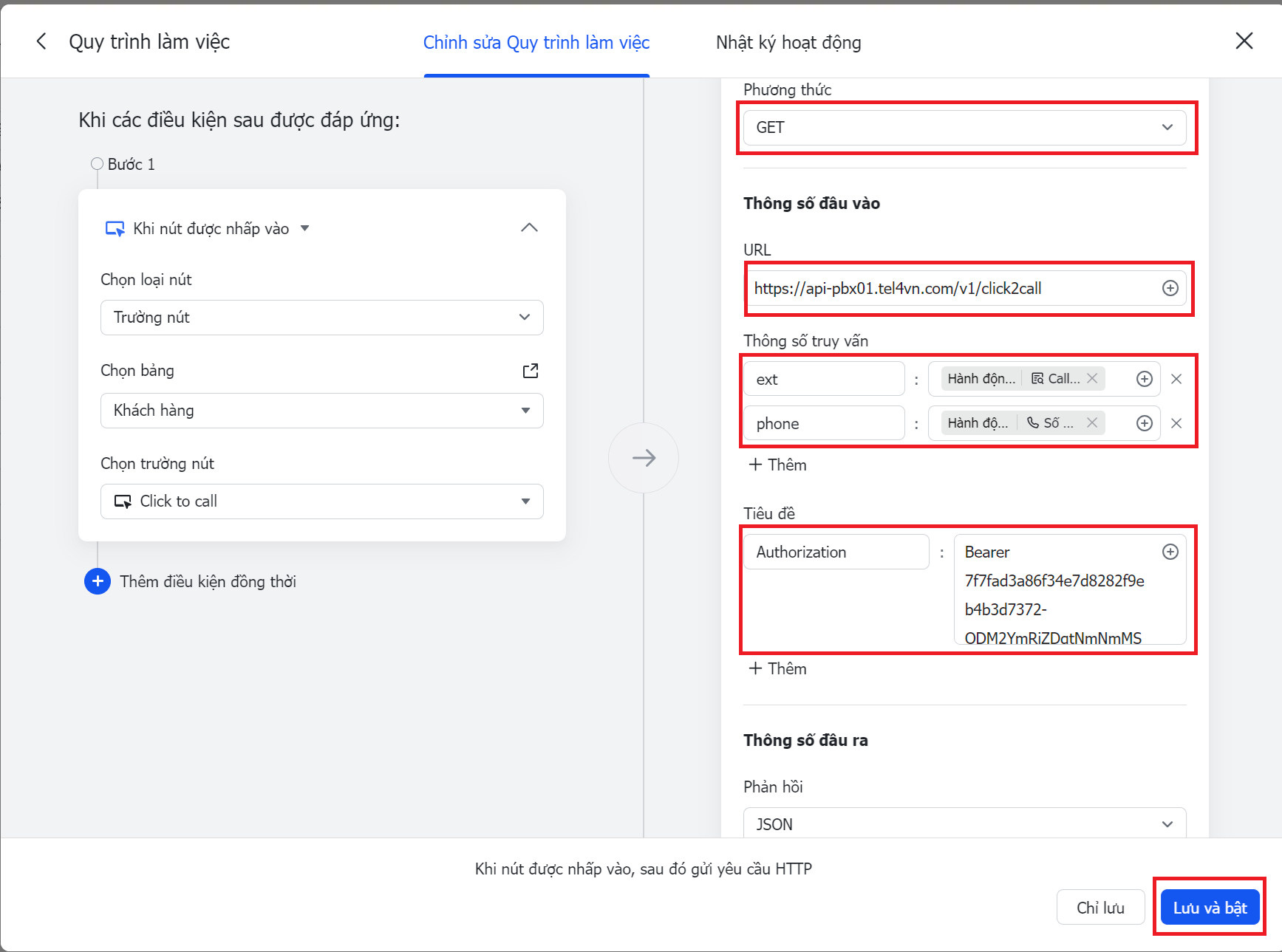Delete the ext query parameter row
This screenshot has width=1282, height=952.
pos(1176,379)
